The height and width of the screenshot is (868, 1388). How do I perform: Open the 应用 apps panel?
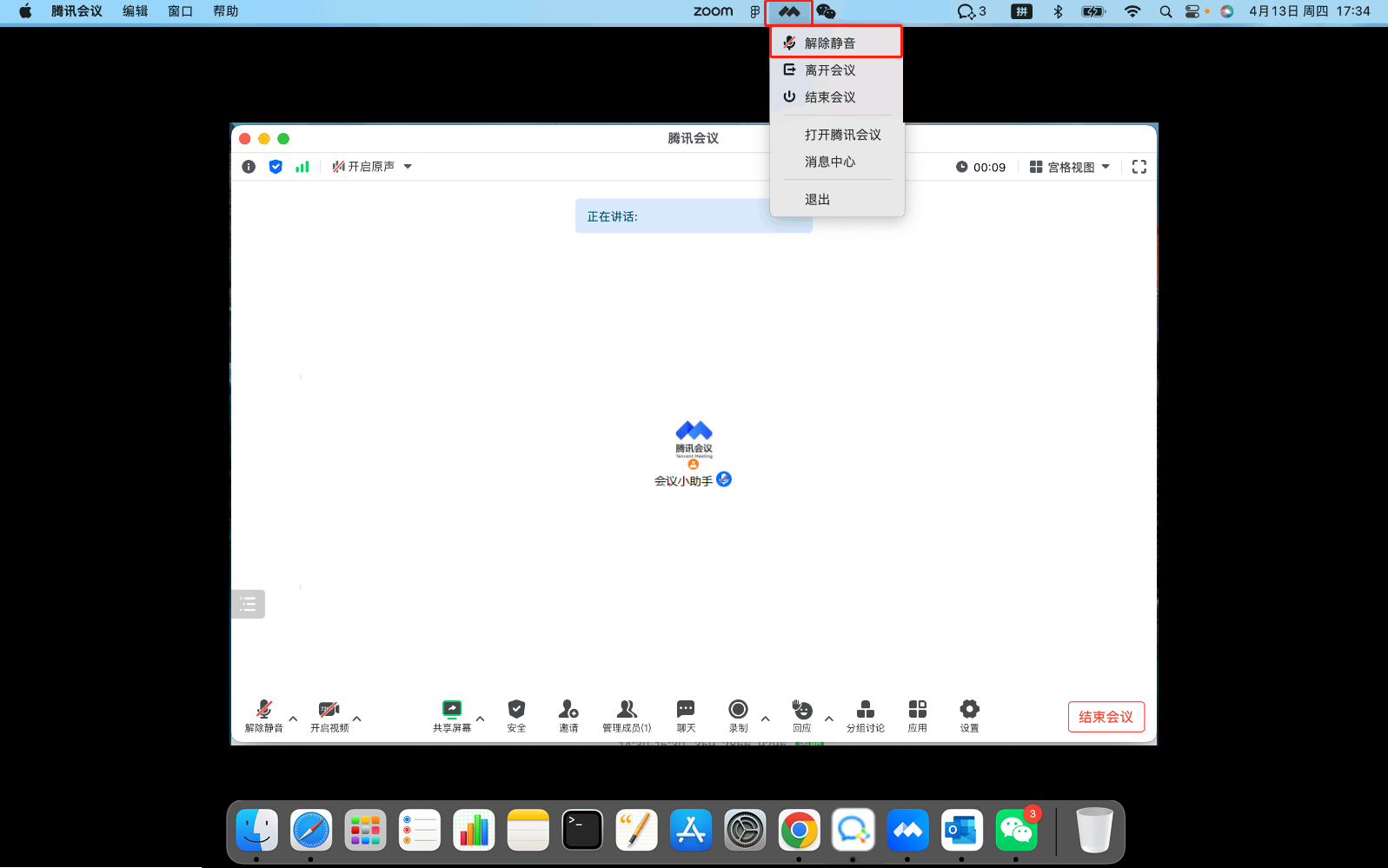coord(918,716)
